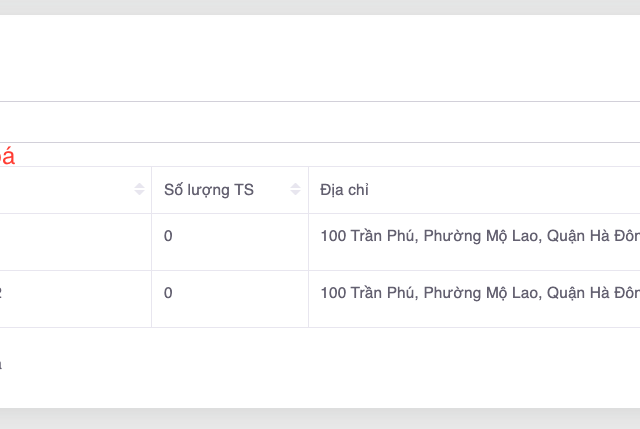Sort by the Số lượng TS header label
640x429 pixels.
[209, 190]
